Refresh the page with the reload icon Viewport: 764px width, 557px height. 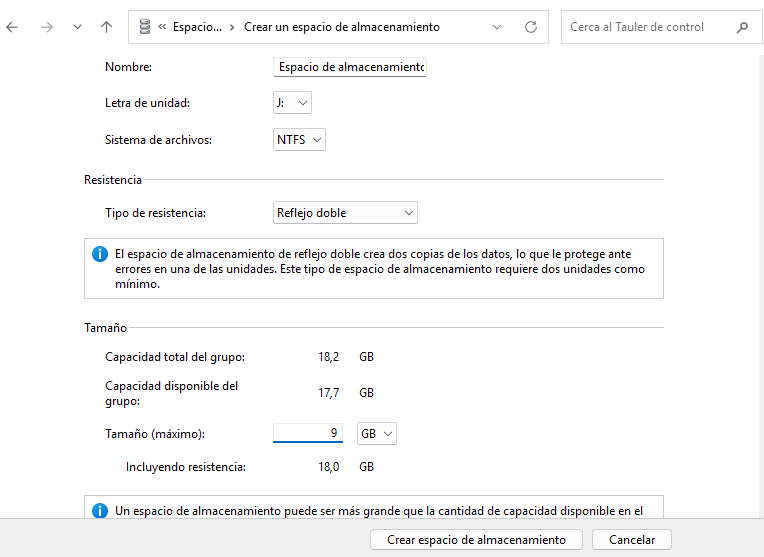click(x=531, y=27)
